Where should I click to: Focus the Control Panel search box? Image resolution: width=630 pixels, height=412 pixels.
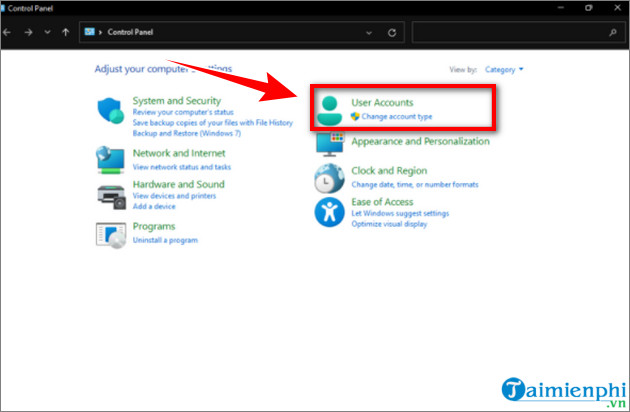pos(518,33)
